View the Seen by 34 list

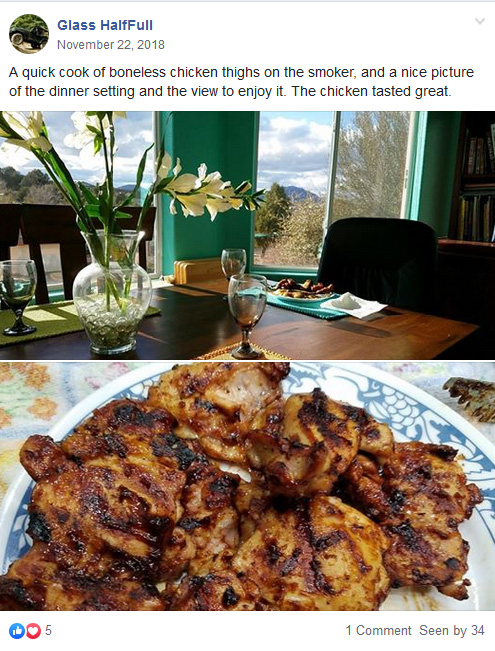point(452,631)
